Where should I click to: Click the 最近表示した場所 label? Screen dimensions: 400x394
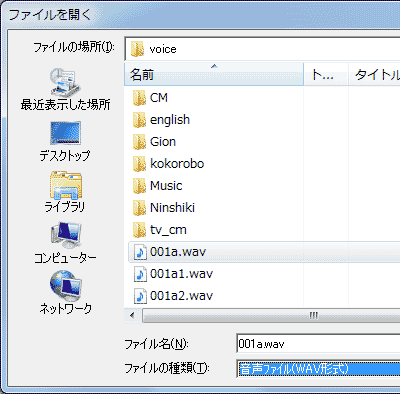coord(65,105)
